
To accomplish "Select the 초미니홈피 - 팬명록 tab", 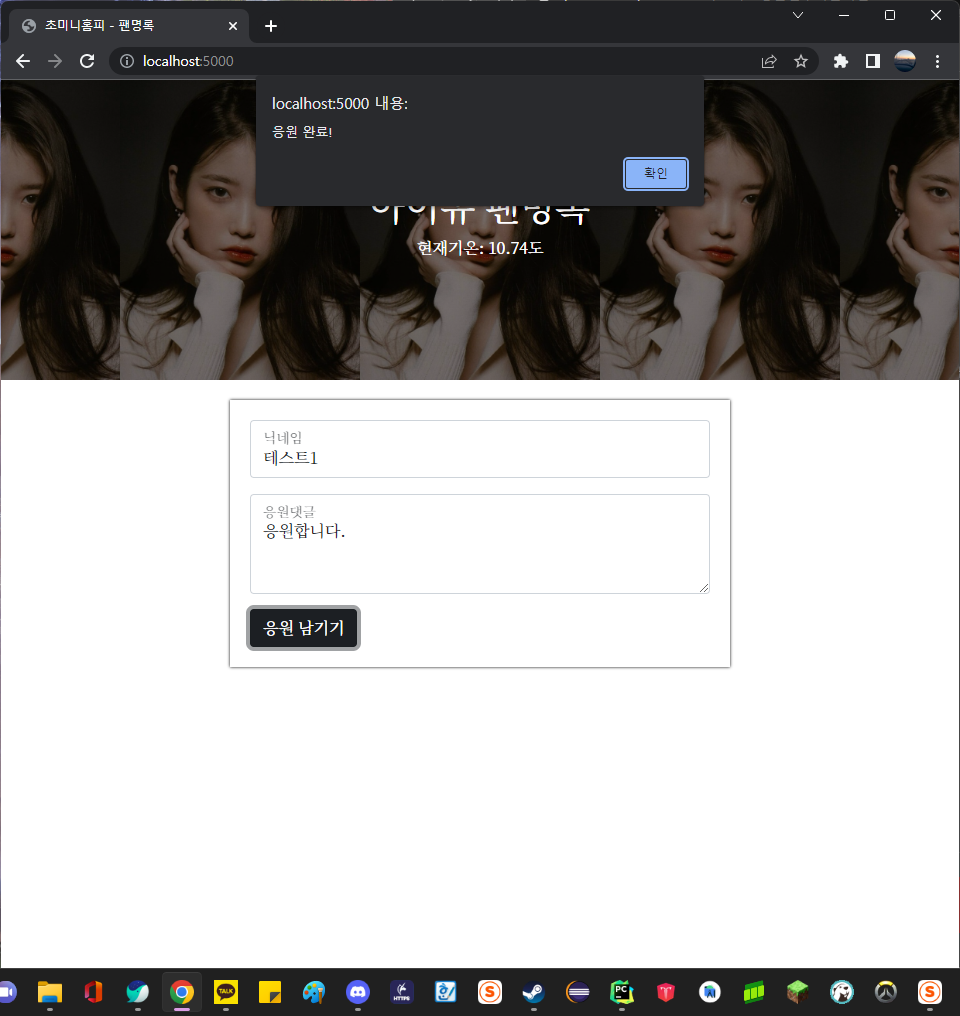I will pos(129,26).
